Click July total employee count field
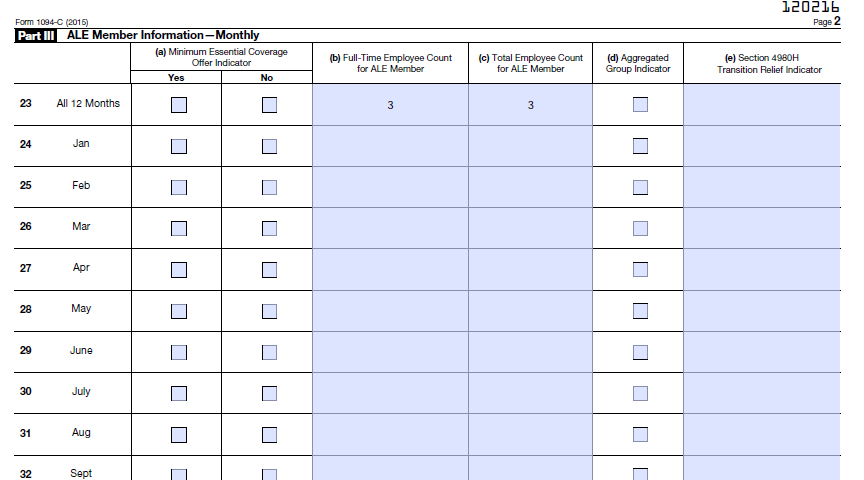Viewport: 864px width, 480px height. (531, 393)
